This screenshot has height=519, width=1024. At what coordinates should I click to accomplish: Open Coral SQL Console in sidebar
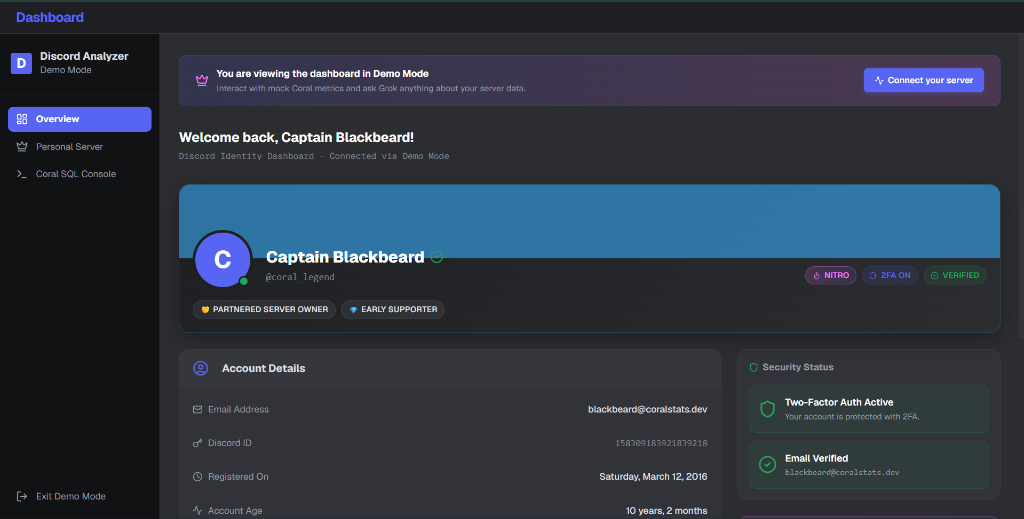tap(80, 174)
